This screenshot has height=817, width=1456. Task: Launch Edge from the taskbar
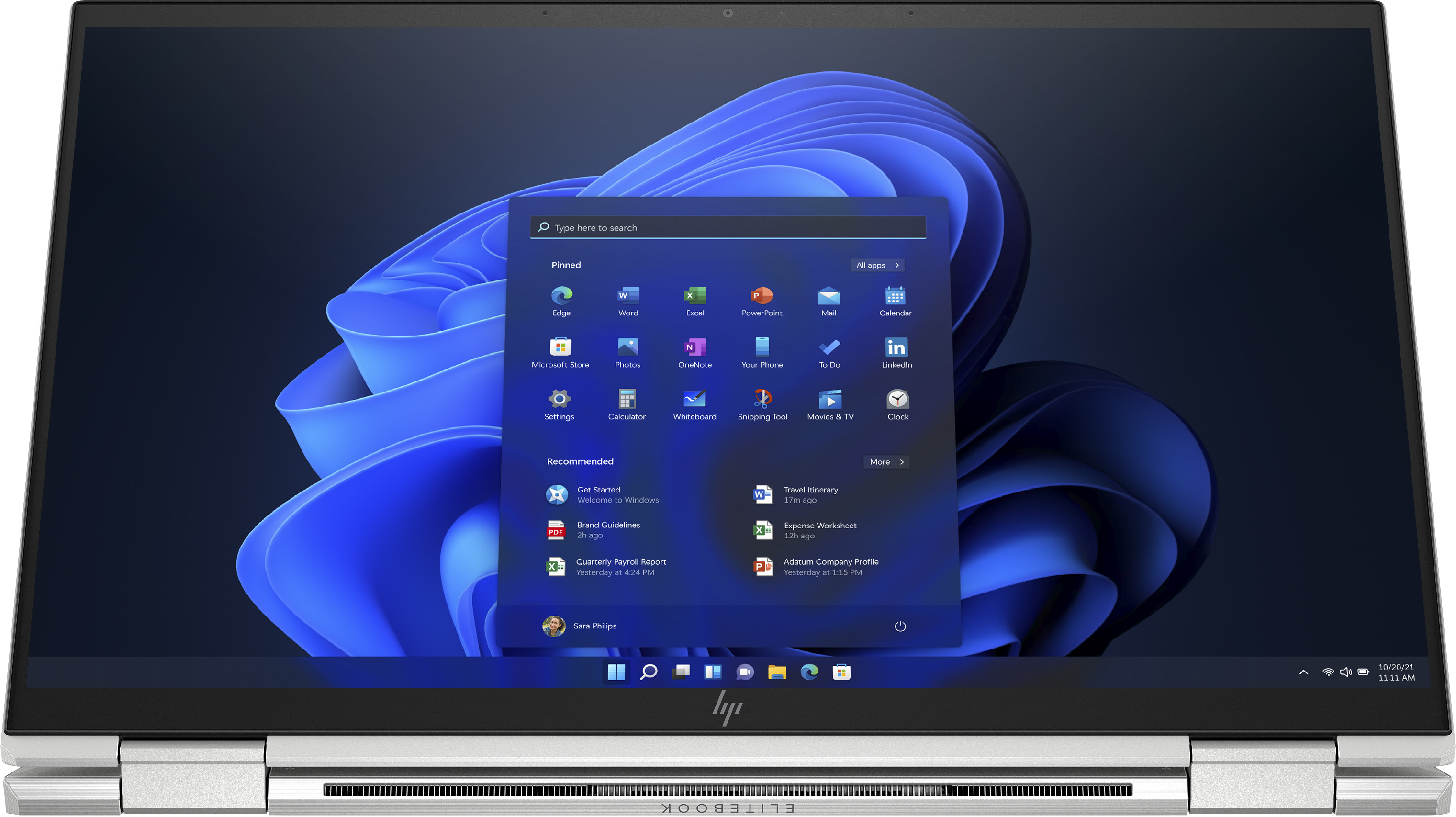809,672
